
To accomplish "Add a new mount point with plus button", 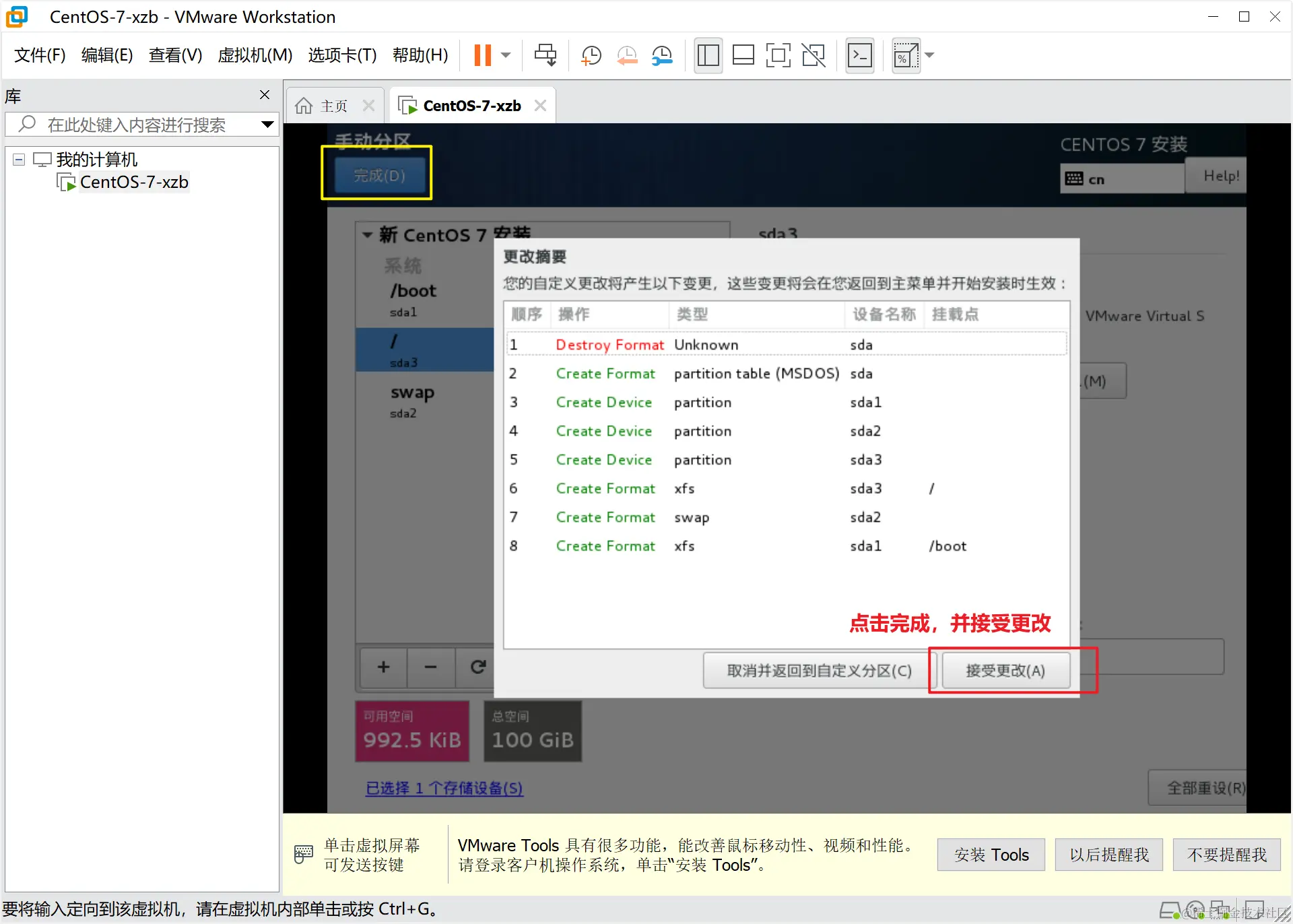I will (383, 667).
